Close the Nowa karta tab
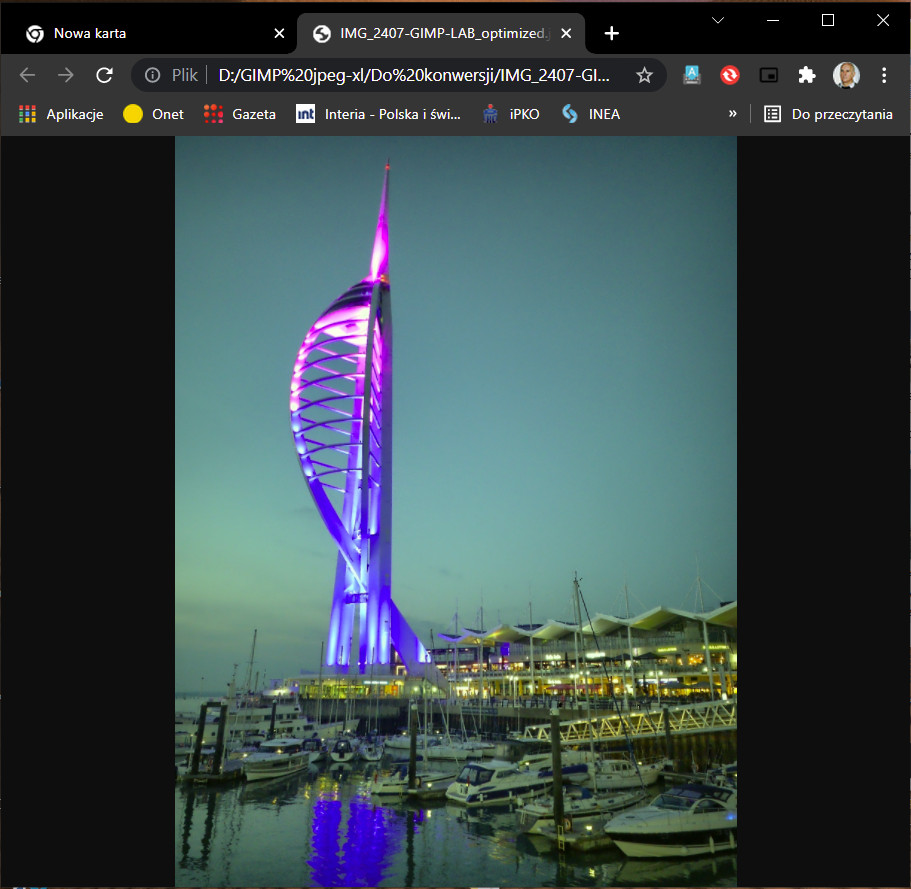Screen dimensions: 911x889 pyautogui.click(x=279, y=33)
